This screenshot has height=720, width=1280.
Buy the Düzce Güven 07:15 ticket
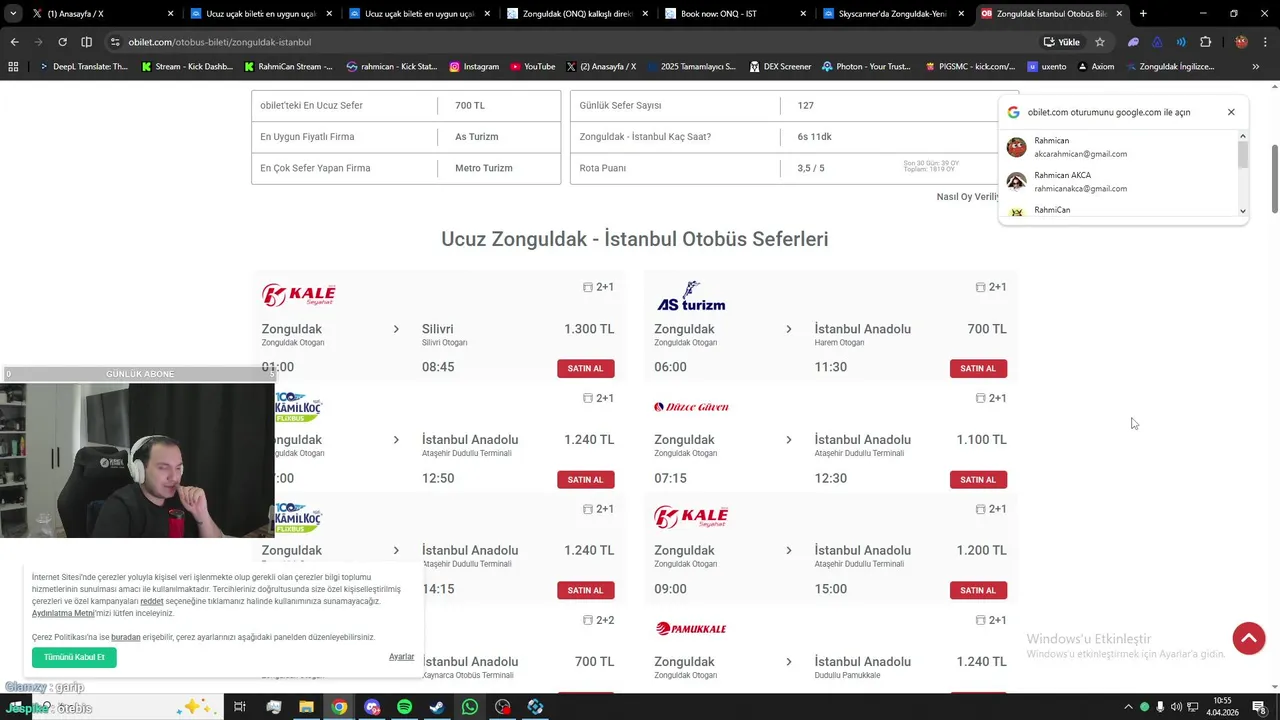[978, 479]
